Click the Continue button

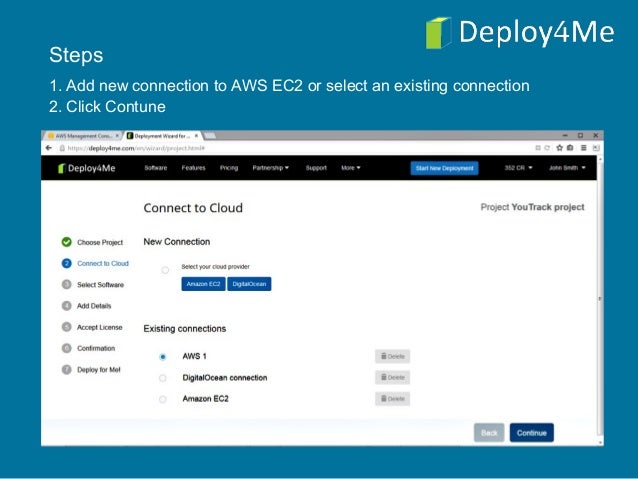click(531, 433)
